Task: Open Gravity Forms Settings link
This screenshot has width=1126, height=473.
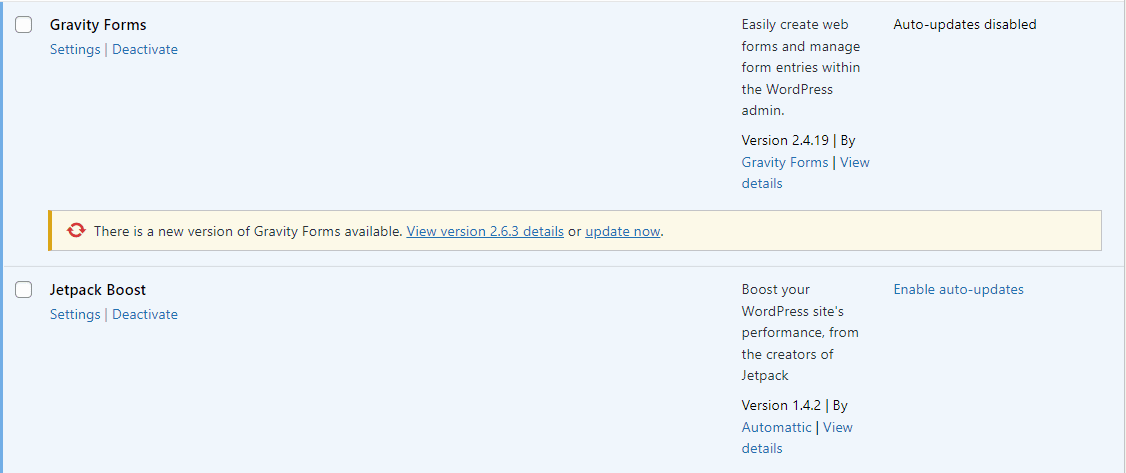Action: 75,49
